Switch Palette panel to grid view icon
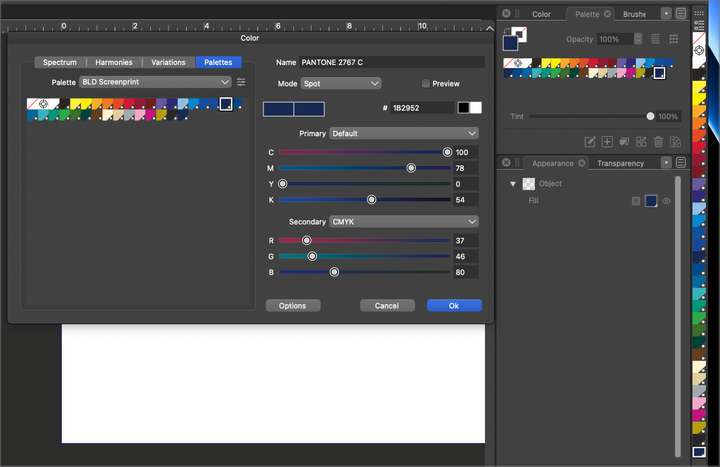 click(x=673, y=39)
